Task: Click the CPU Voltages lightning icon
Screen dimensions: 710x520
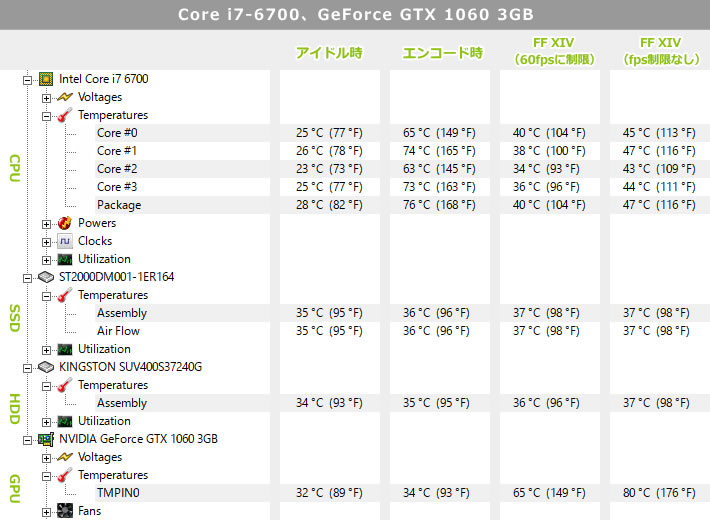Action: [65, 97]
